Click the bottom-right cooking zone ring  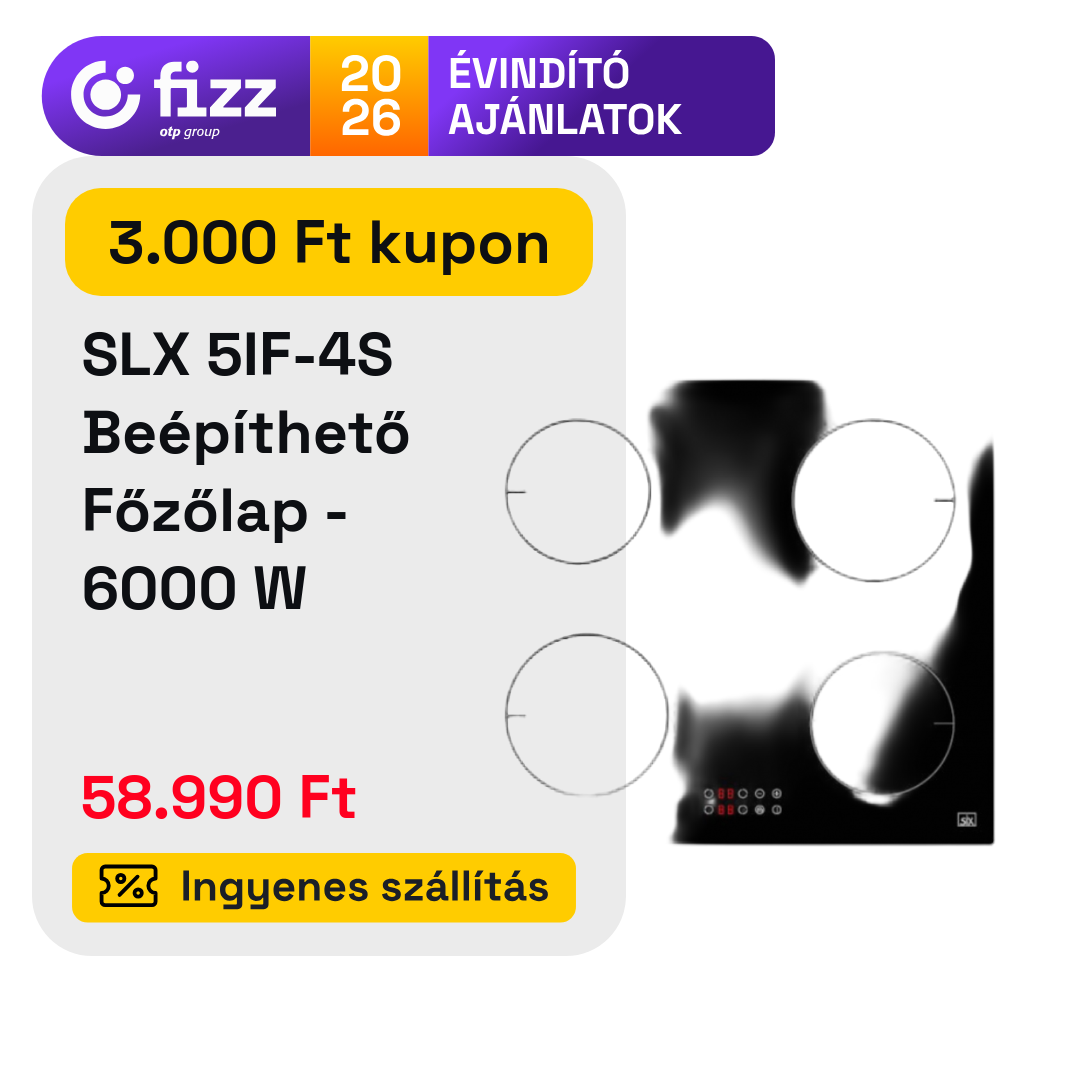pos(882,723)
